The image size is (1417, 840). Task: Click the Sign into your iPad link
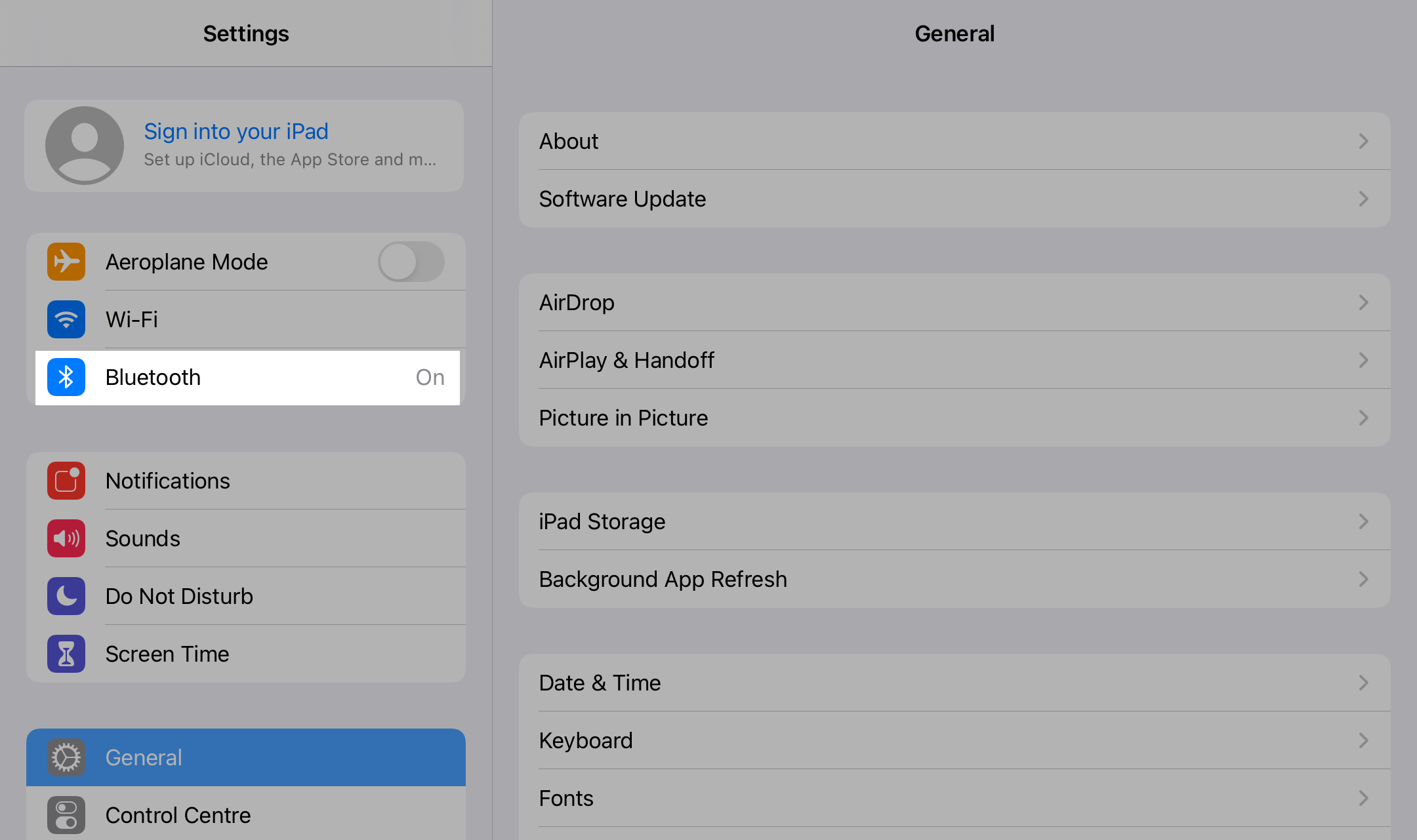[x=236, y=131]
